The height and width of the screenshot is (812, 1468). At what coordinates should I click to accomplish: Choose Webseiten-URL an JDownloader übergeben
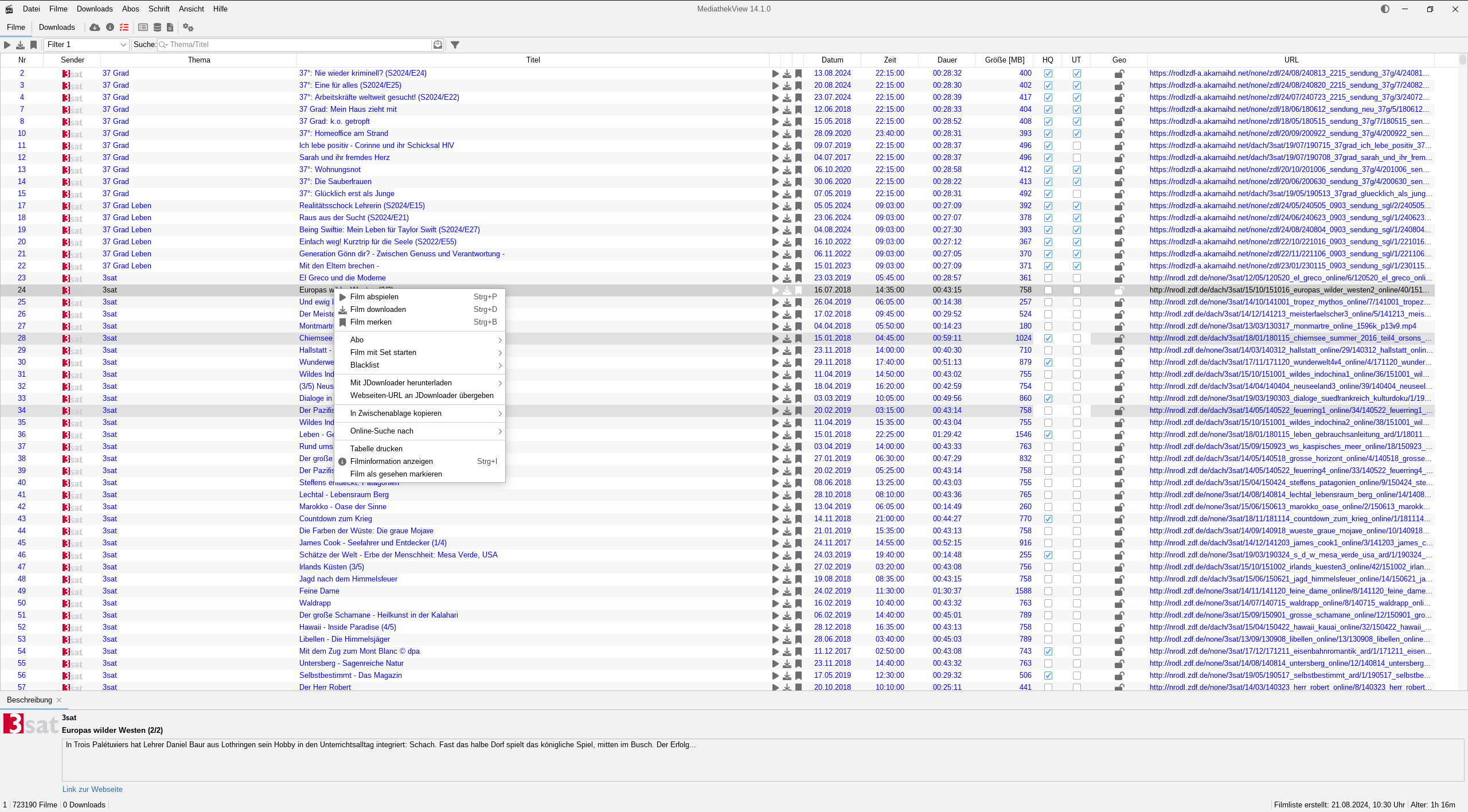[420, 395]
